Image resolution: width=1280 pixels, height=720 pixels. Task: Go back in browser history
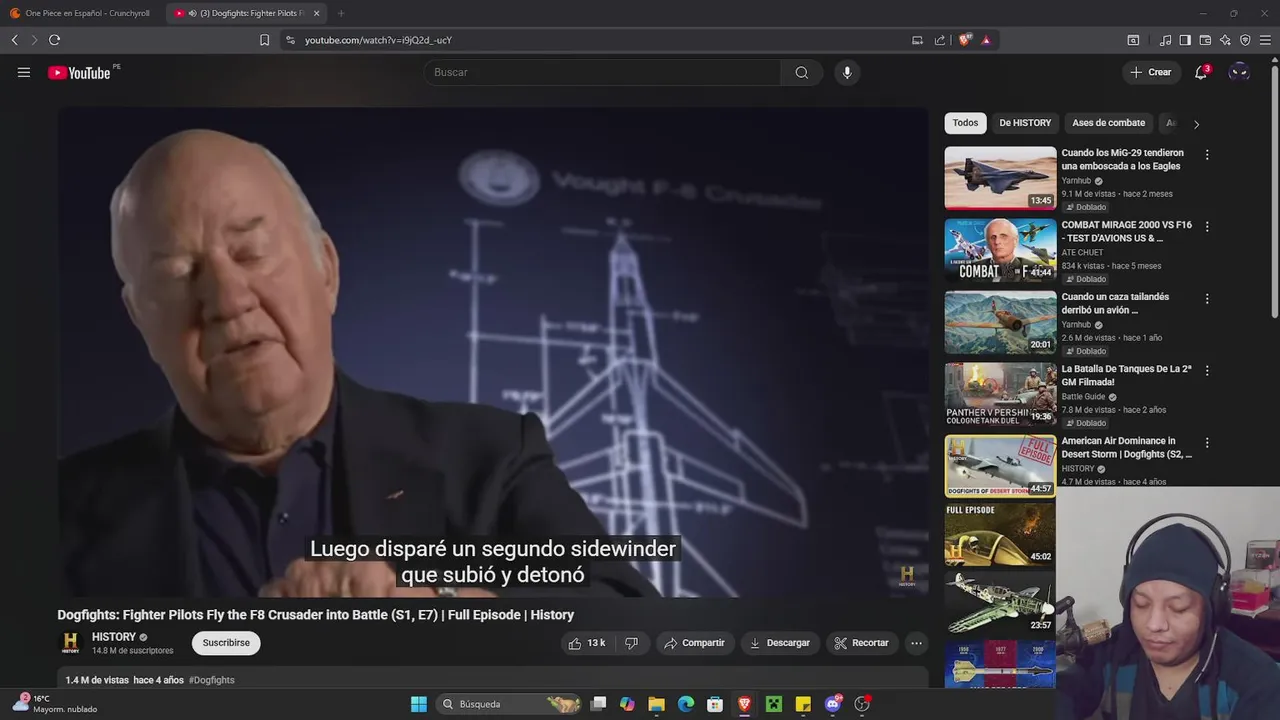pyautogui.click(x=14, y=40)
